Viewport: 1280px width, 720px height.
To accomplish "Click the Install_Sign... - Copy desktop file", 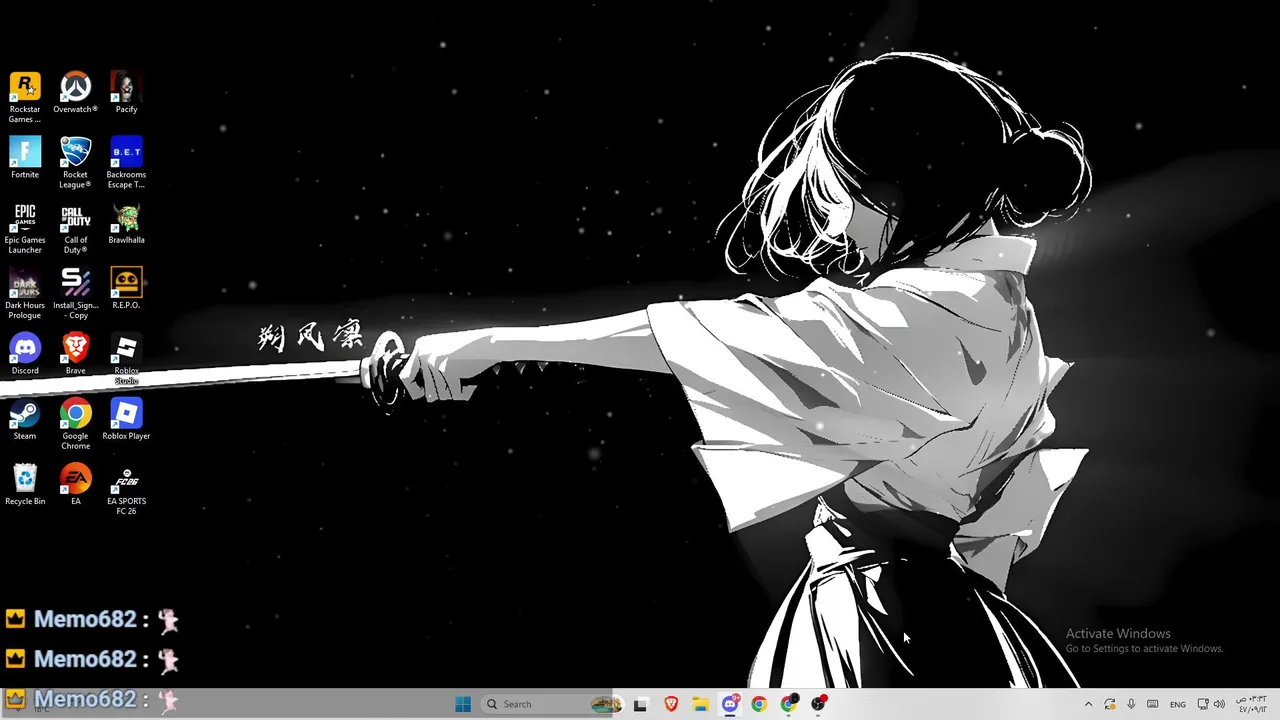I will 75,293.
